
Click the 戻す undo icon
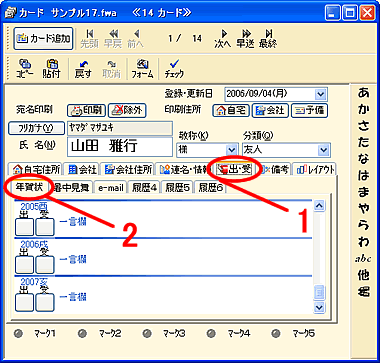pos(82,69)
